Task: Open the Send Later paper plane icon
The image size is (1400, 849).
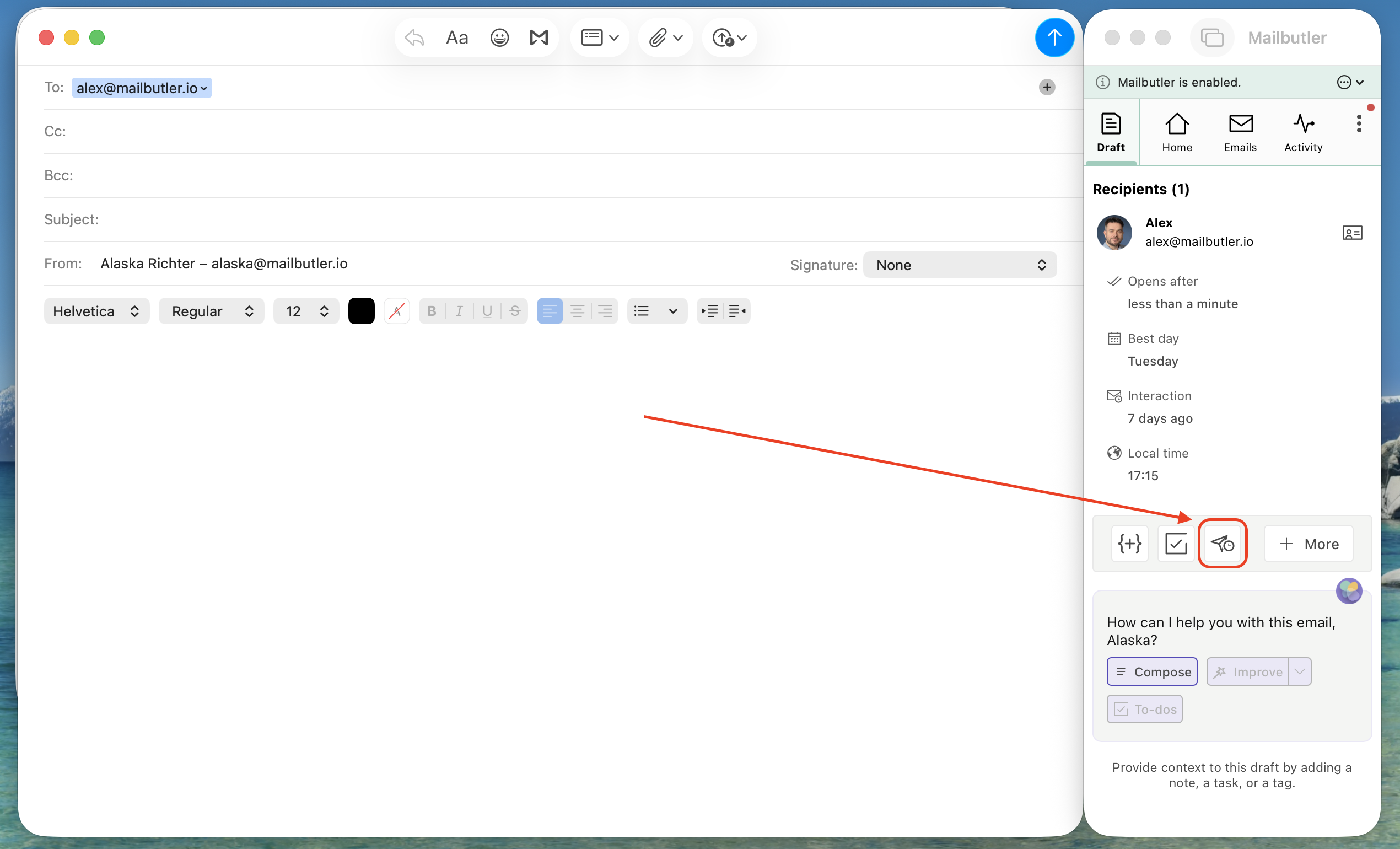Action: [1222, 544]
